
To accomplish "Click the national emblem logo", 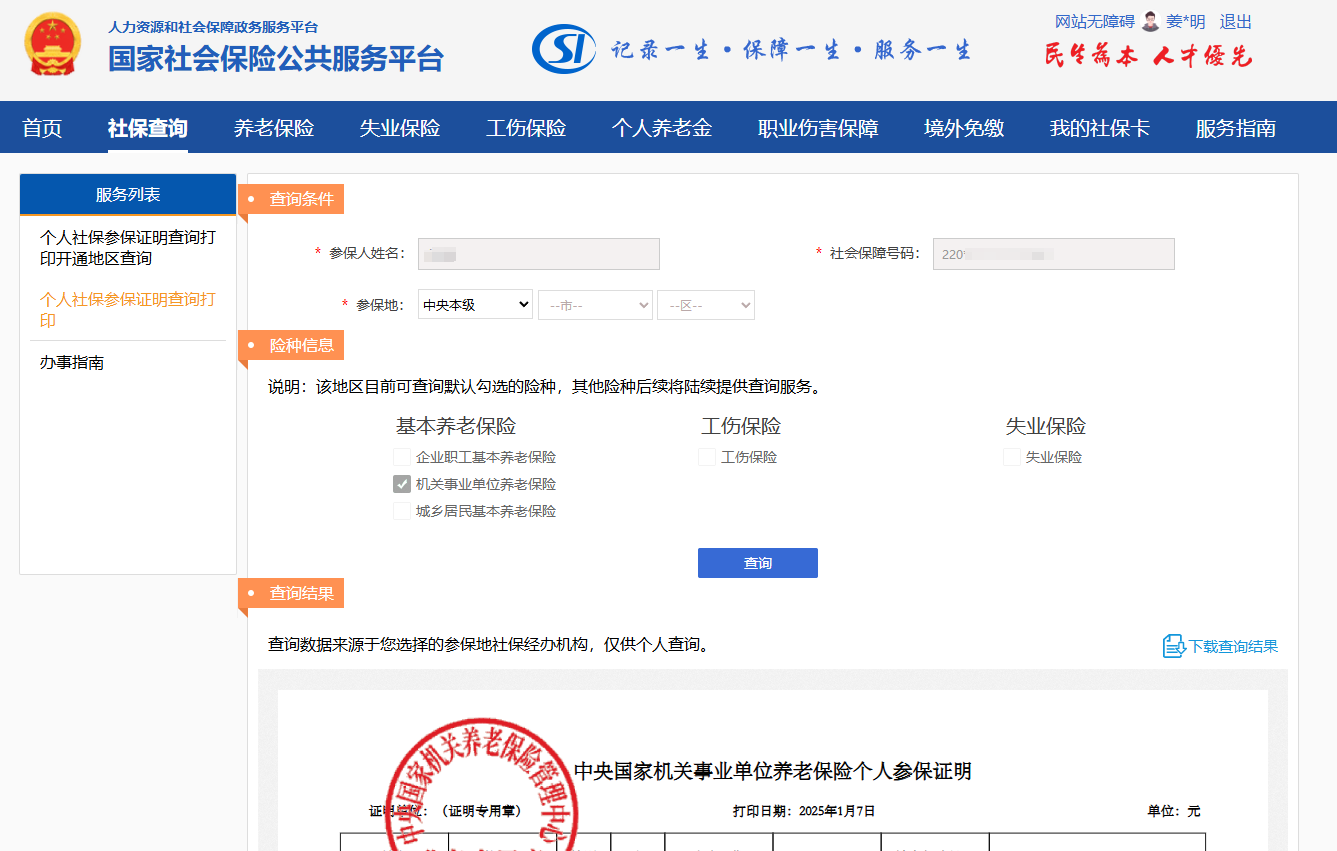I will 53,45.
